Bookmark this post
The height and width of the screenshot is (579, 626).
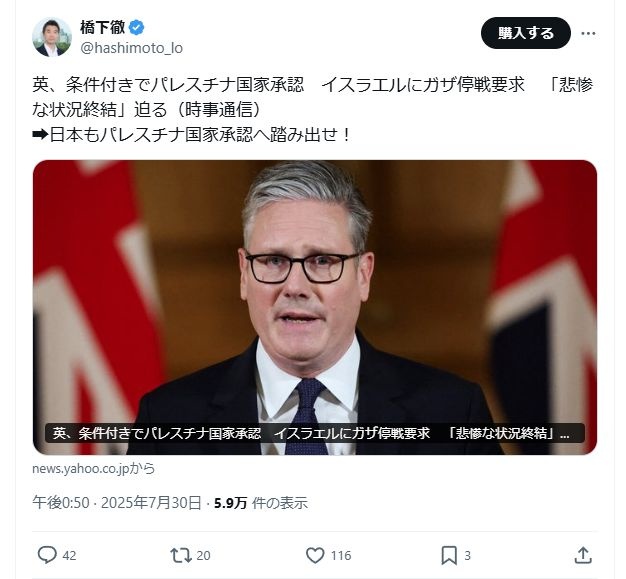tap(449, 555)
